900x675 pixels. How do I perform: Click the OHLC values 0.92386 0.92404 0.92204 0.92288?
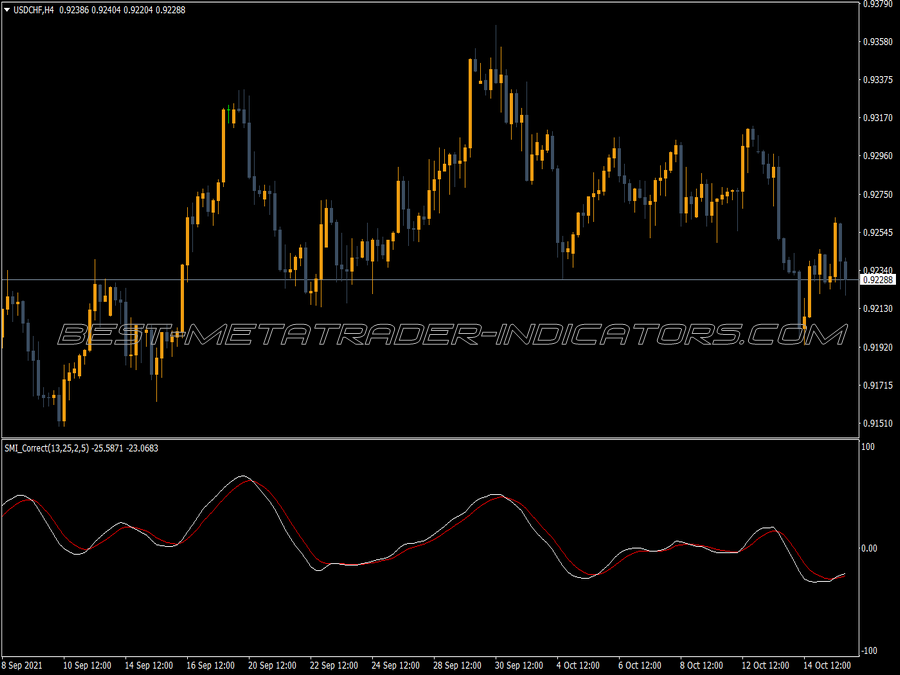[122, 10]
